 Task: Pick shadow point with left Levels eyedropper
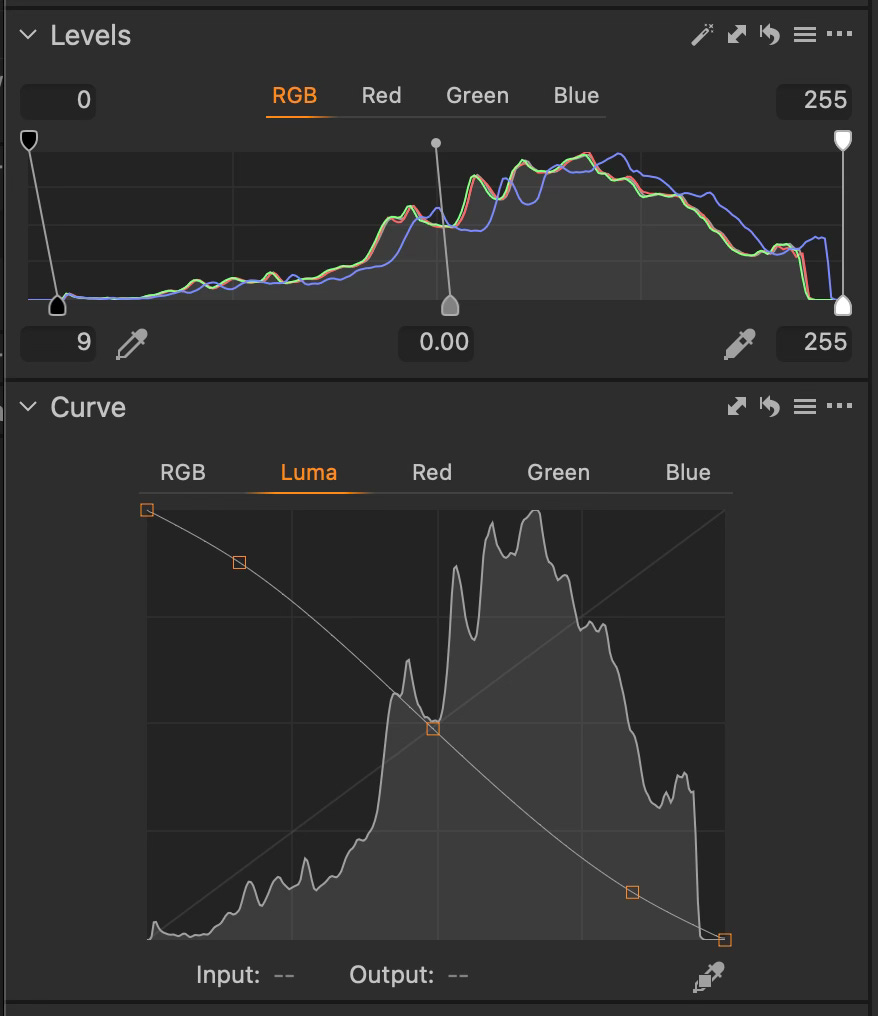[x=132, y=343]
